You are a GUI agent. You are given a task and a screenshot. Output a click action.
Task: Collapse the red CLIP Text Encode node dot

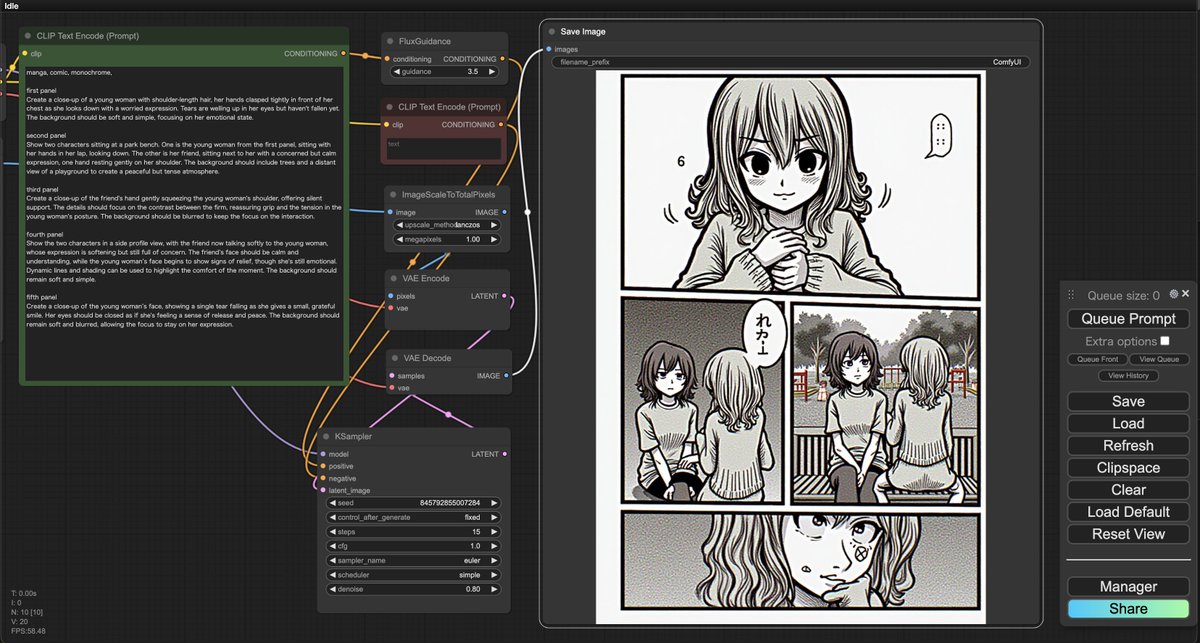click(391, 106)
